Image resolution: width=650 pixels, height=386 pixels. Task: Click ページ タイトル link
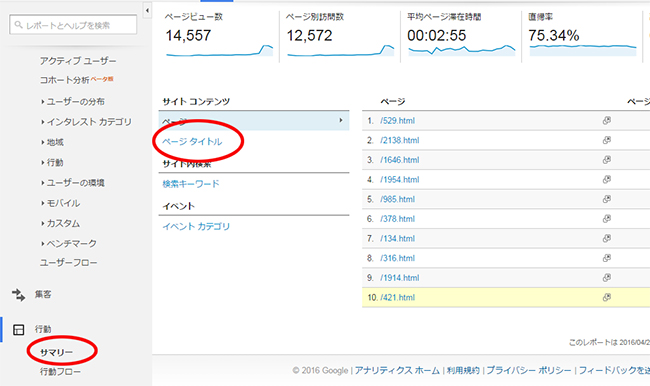[x=192, y=142]
